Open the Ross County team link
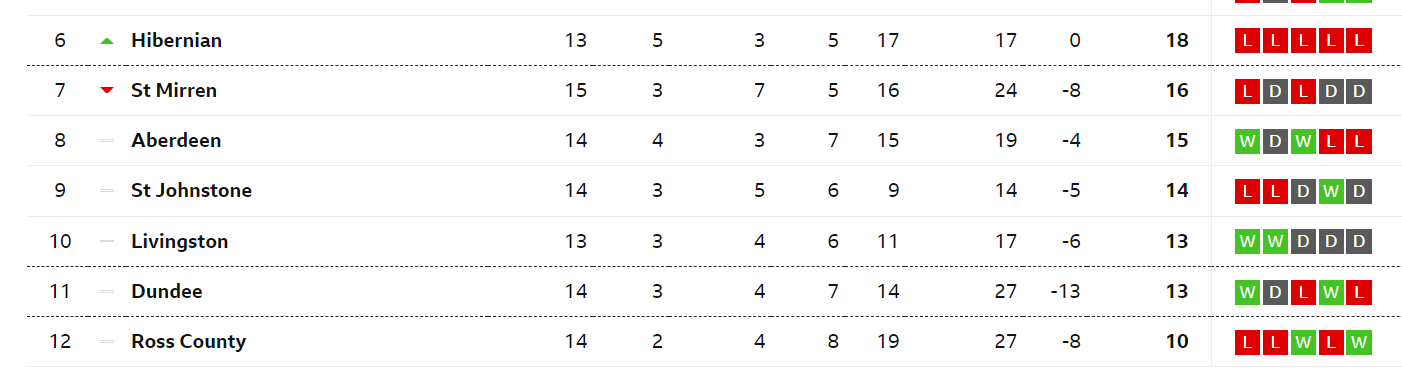Screen dimensions: 1402x378 [x=188, y=342]
